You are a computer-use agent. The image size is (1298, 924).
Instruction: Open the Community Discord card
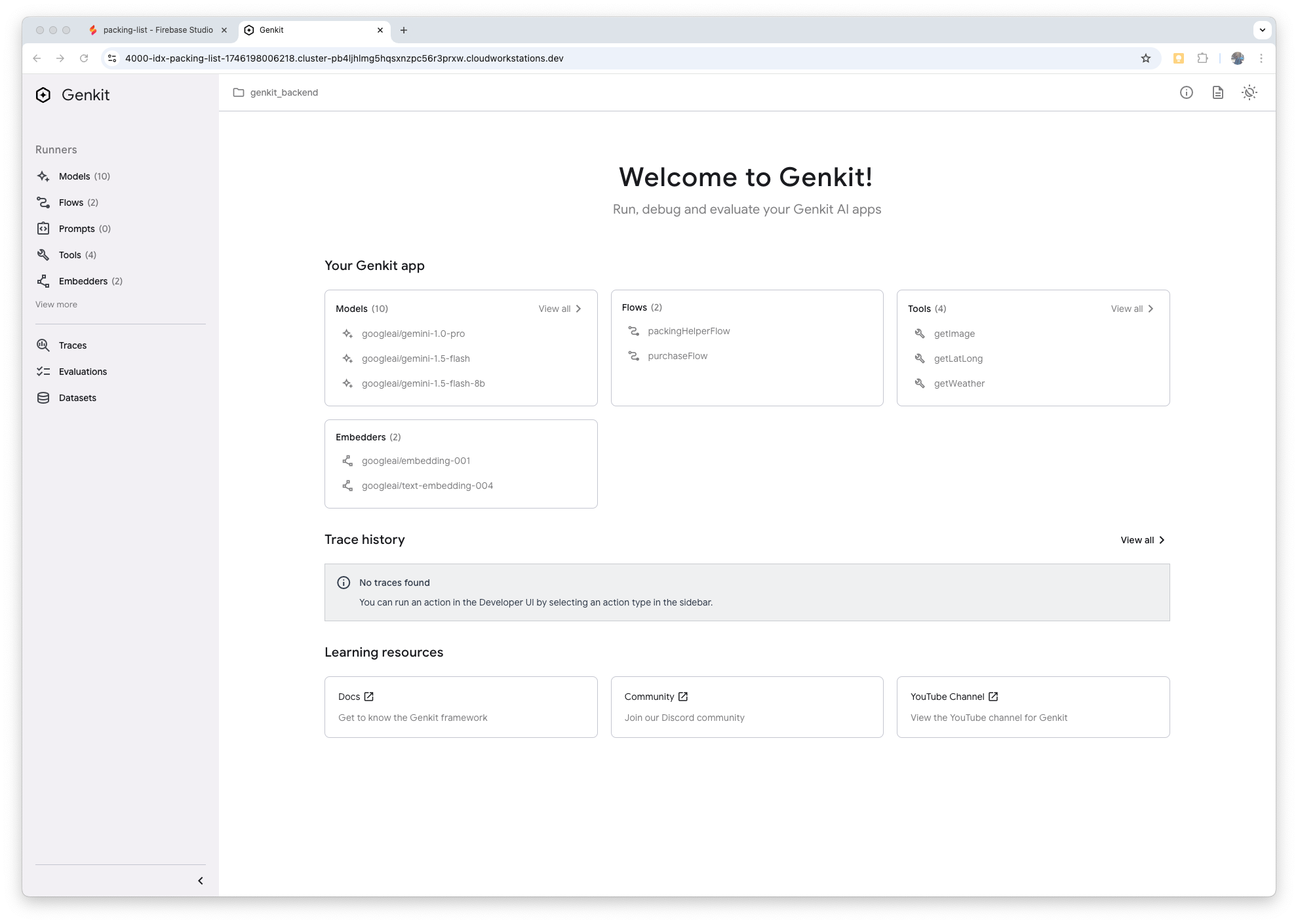click(x=747, y=707)
